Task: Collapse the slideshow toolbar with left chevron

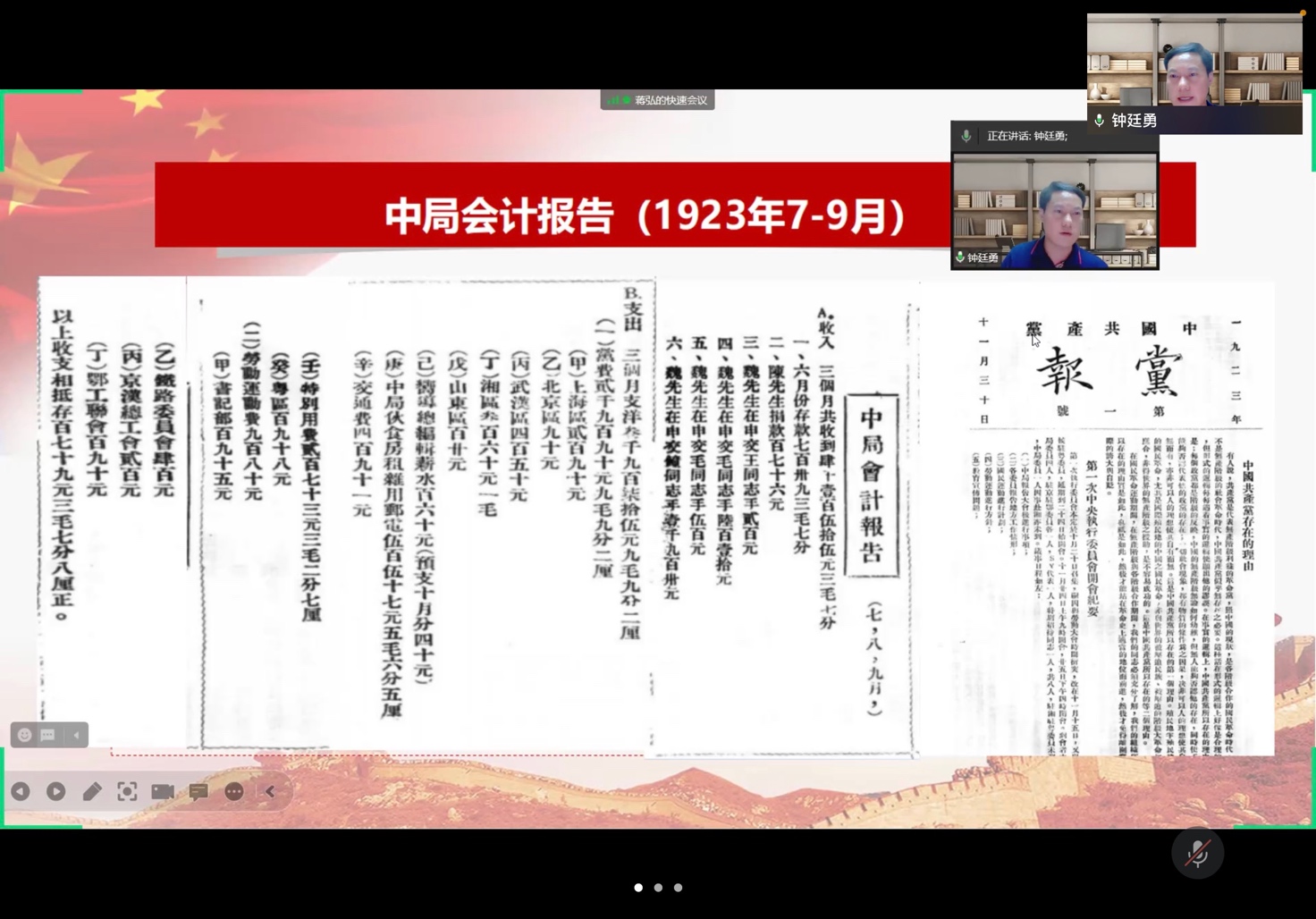Action: coord(270,791)
